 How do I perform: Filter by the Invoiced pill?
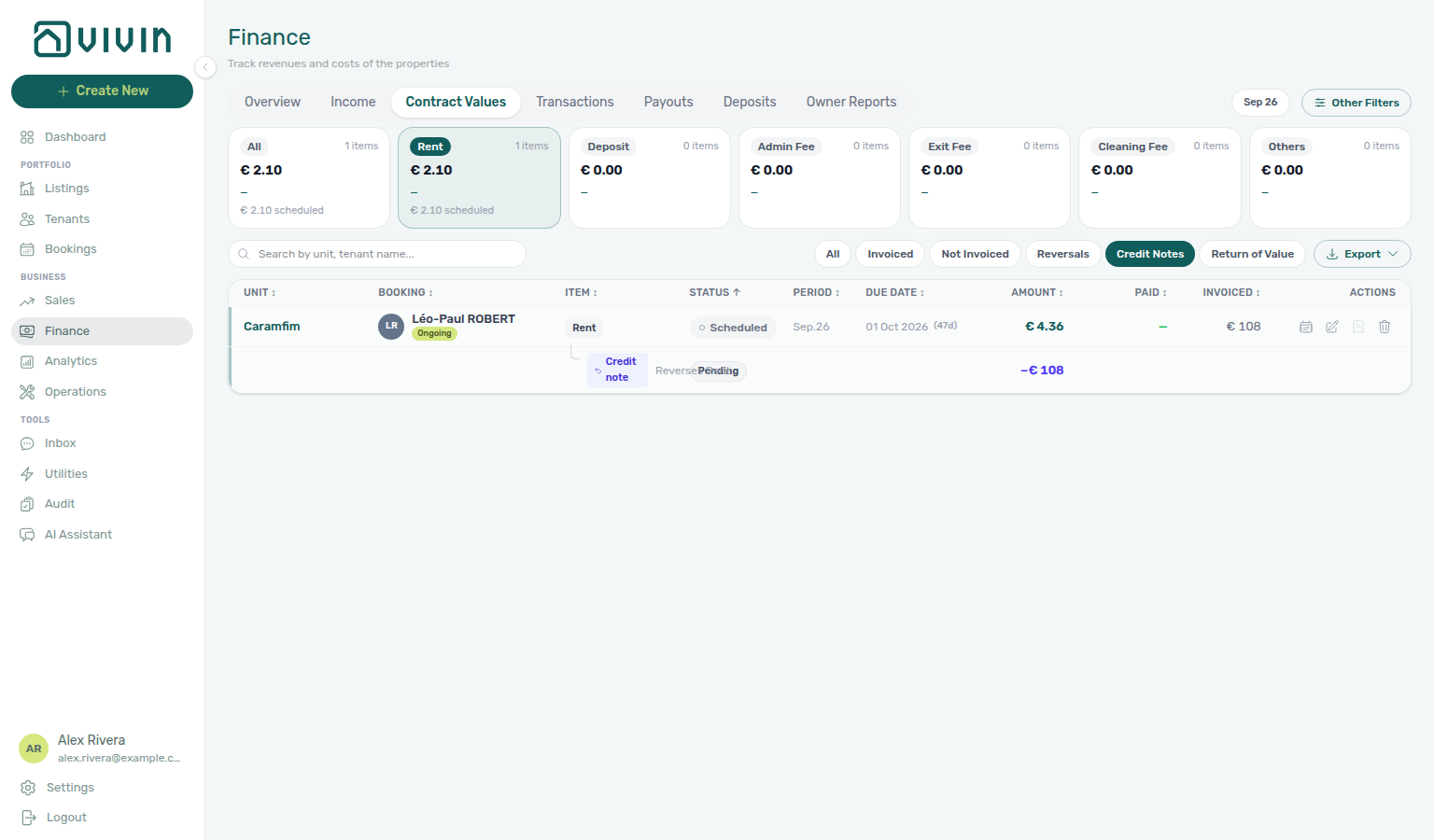891,254
